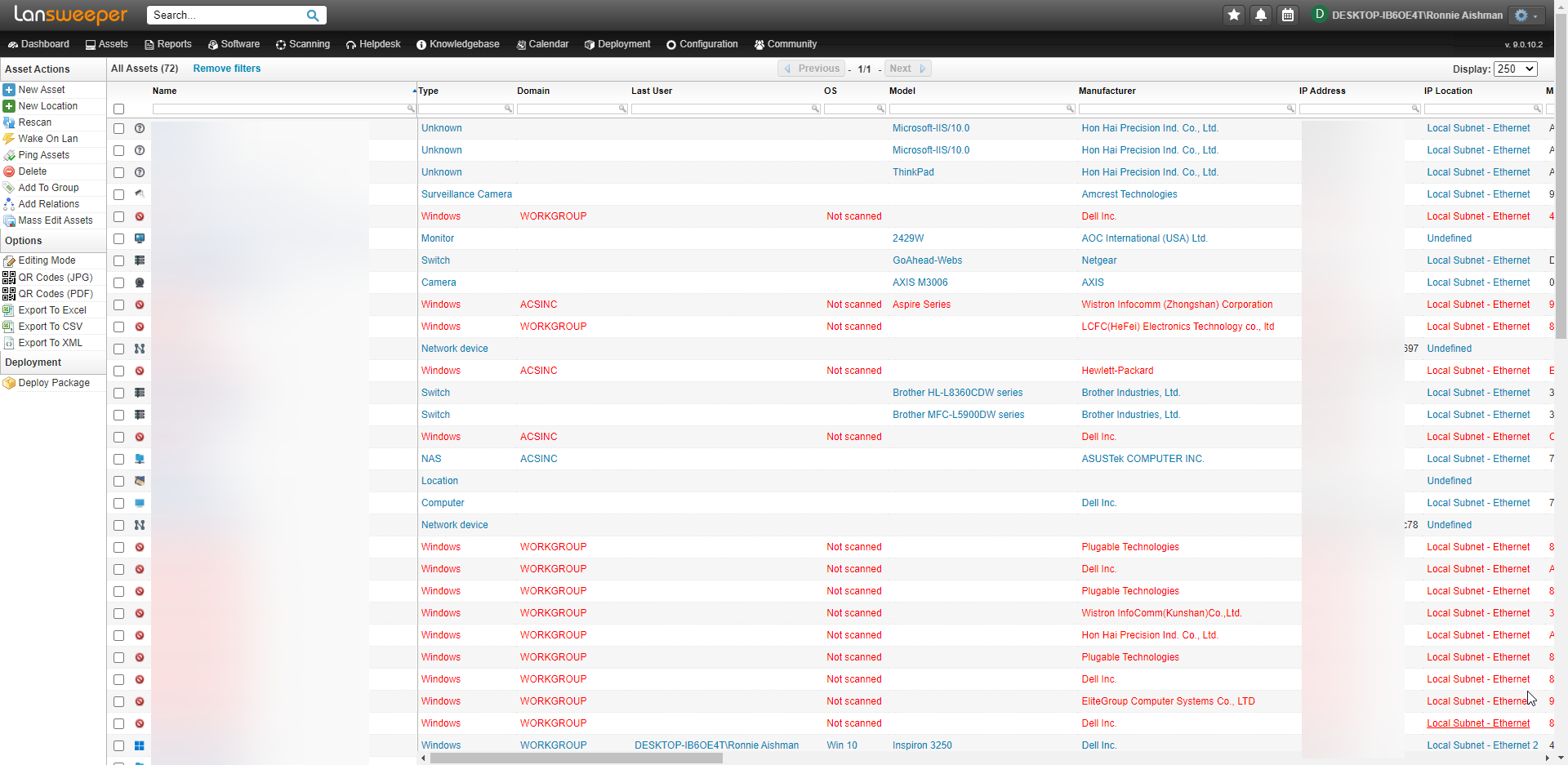This screenshot has width=1568, height=765.
Task: Click the Export To XML icon
Action: coord(9,343)
